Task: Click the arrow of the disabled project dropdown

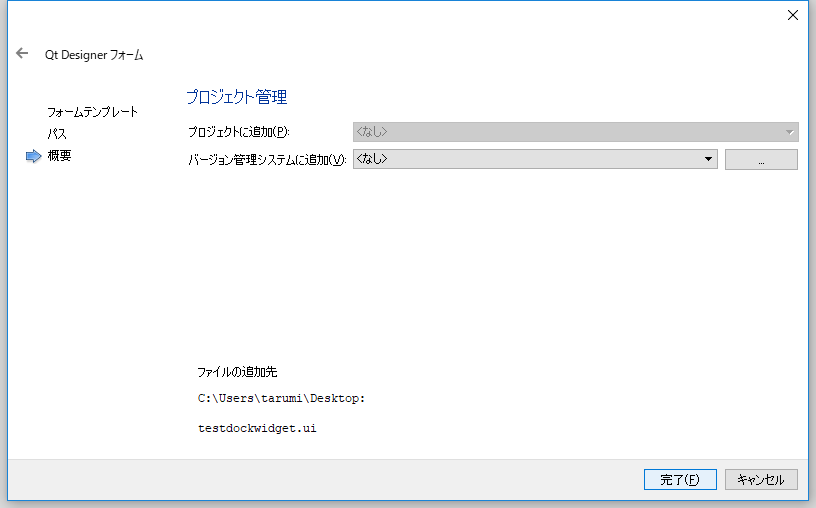Action: (789, 132)
